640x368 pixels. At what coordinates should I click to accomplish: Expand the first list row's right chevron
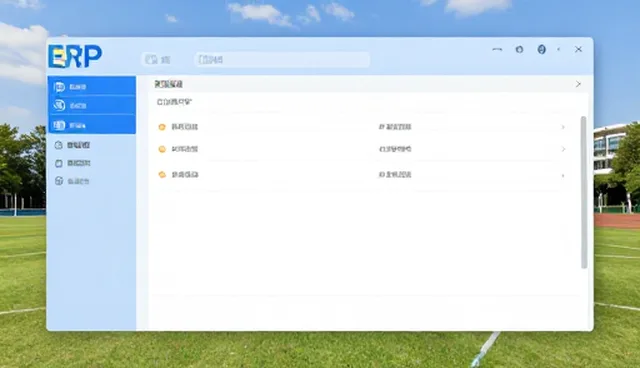click(x=563, y=127)
